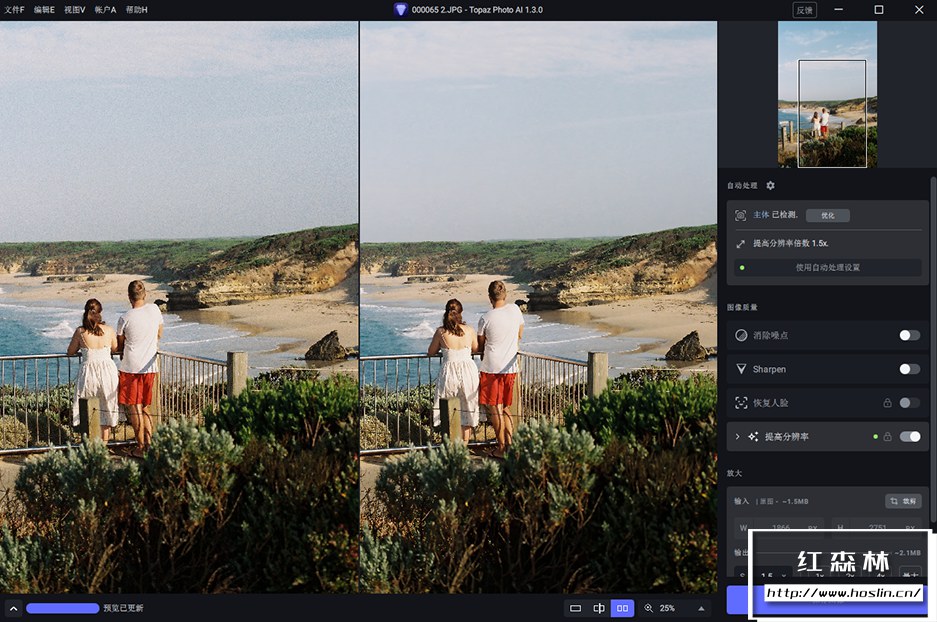Click the subject detection icon
The width and height of the screenshot is (937, 622).
point(741,215)
